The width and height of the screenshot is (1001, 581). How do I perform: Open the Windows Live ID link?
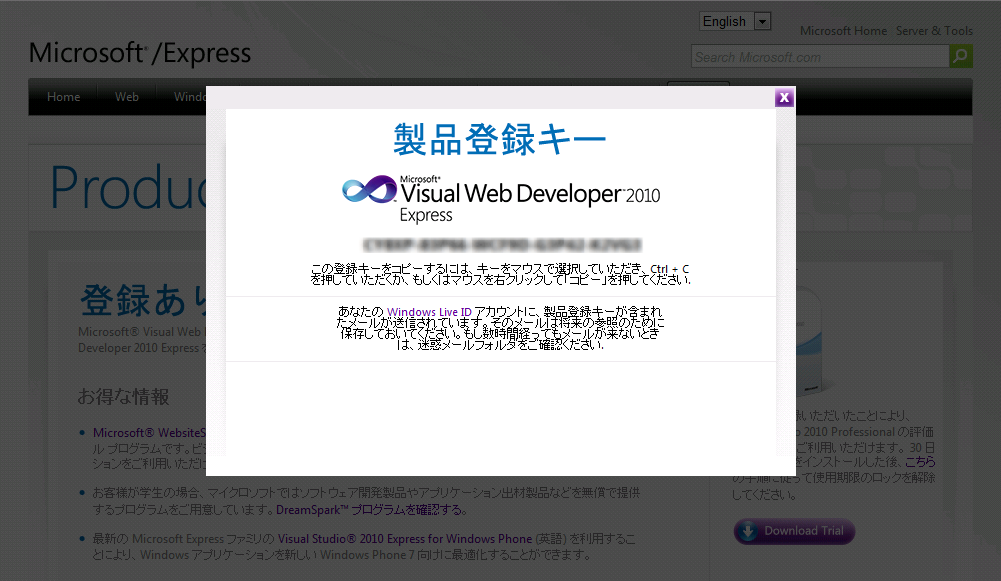pos(429,312)
